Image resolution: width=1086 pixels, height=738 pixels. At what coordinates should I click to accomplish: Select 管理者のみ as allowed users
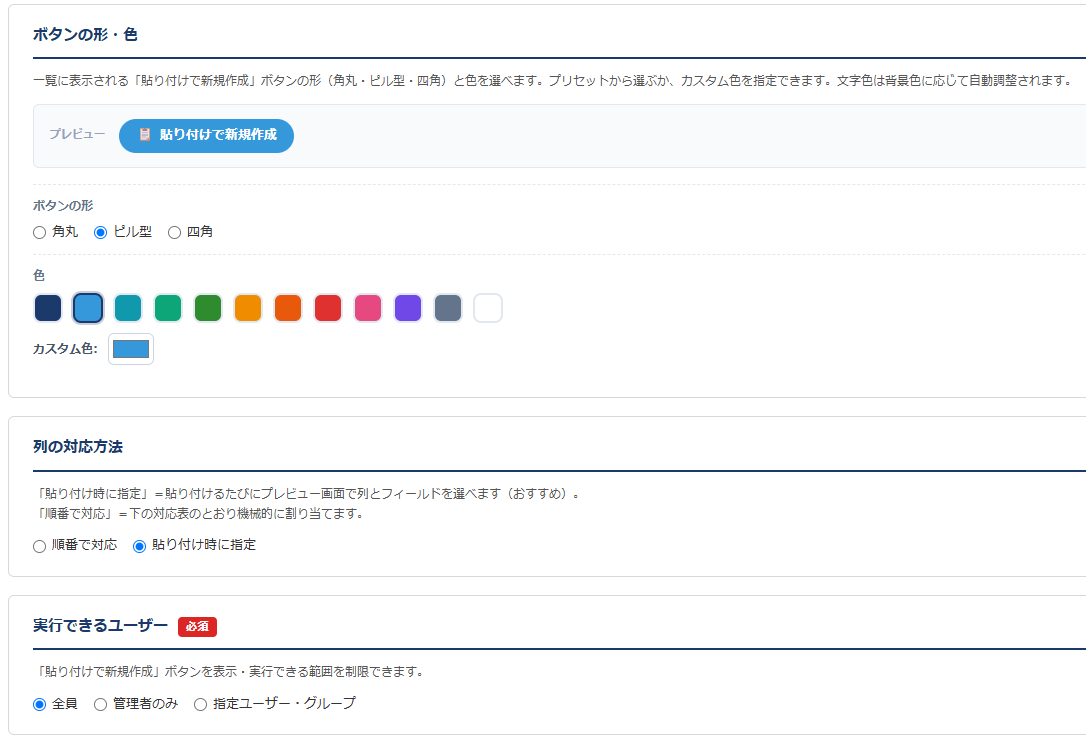click(100, 704)
